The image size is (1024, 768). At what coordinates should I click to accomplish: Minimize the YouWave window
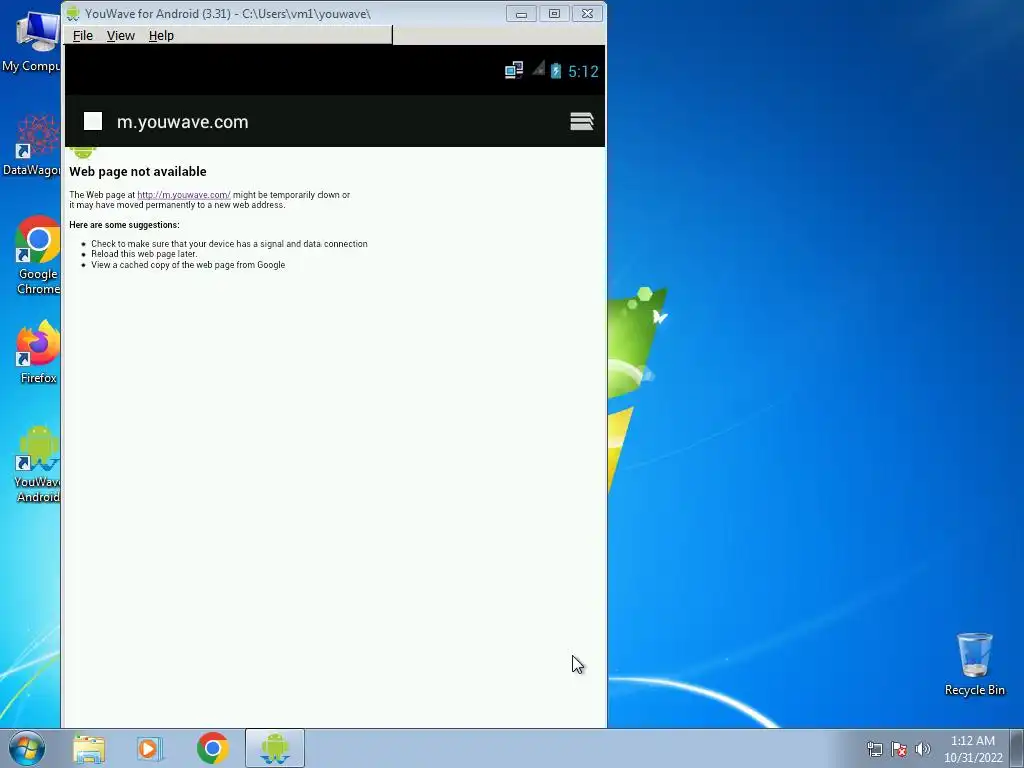click(x=521, y=14)
